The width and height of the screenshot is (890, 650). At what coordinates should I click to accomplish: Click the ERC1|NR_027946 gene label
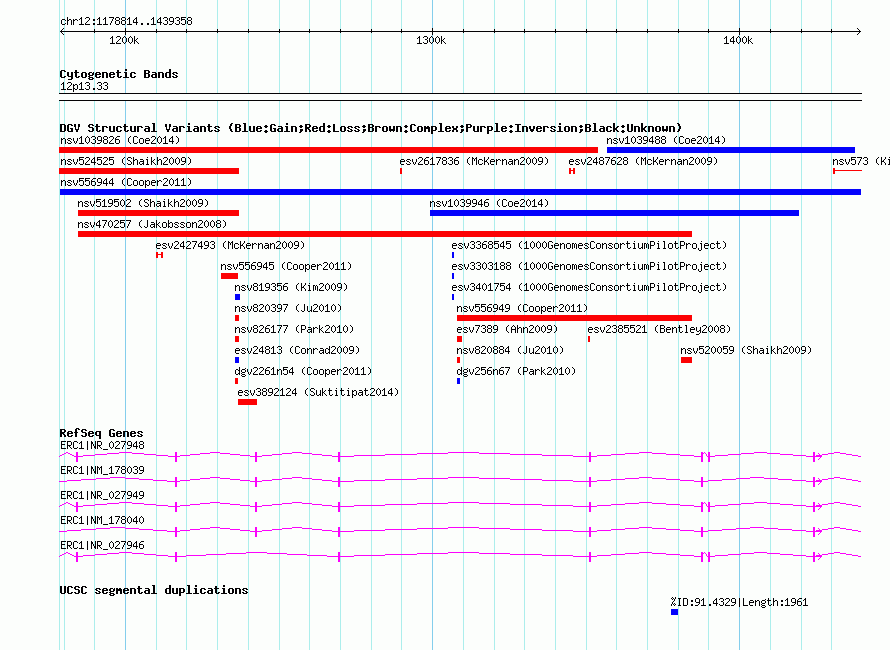102,546
